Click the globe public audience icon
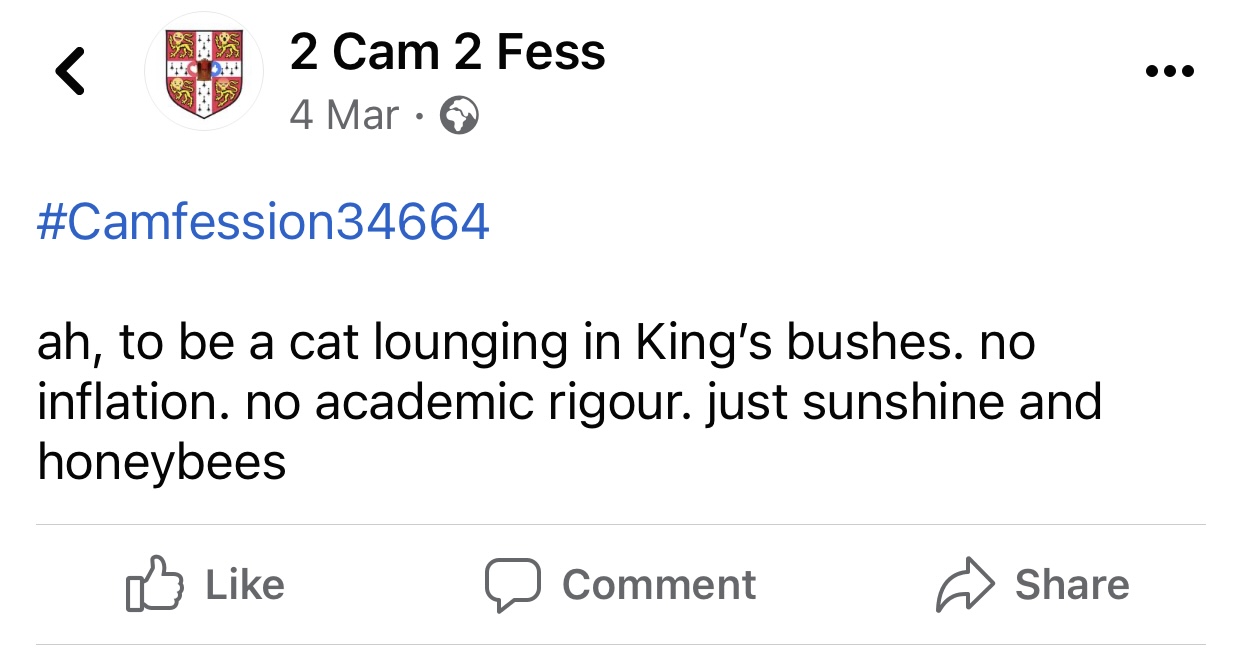This screenshot has width=1242, height=651. coord(459,117)
